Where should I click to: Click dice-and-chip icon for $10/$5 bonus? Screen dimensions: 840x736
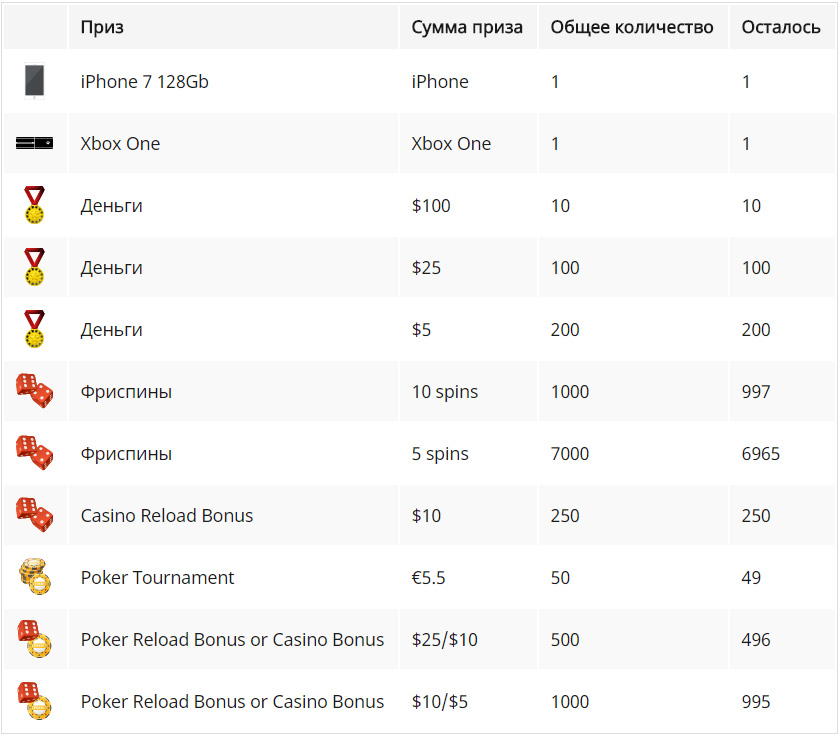pos(35,701)
